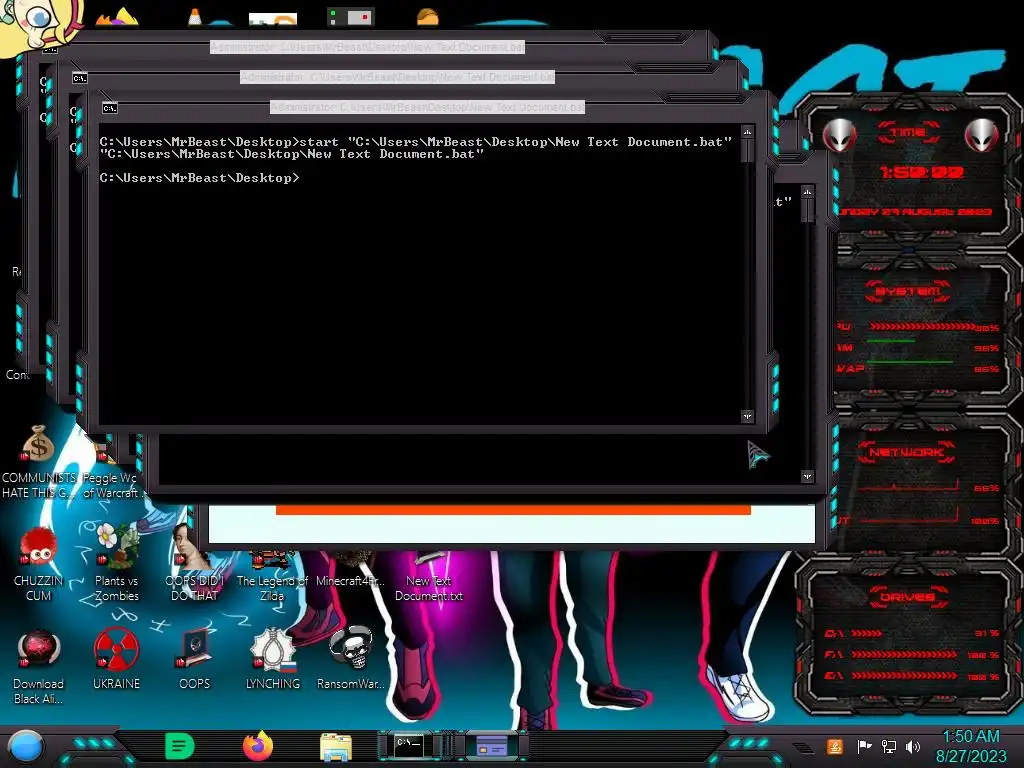Click the SWAP usage bar in SYSTEM
Image resolution: width=1024 pixels, height=768 pixels.
(911, 362)
